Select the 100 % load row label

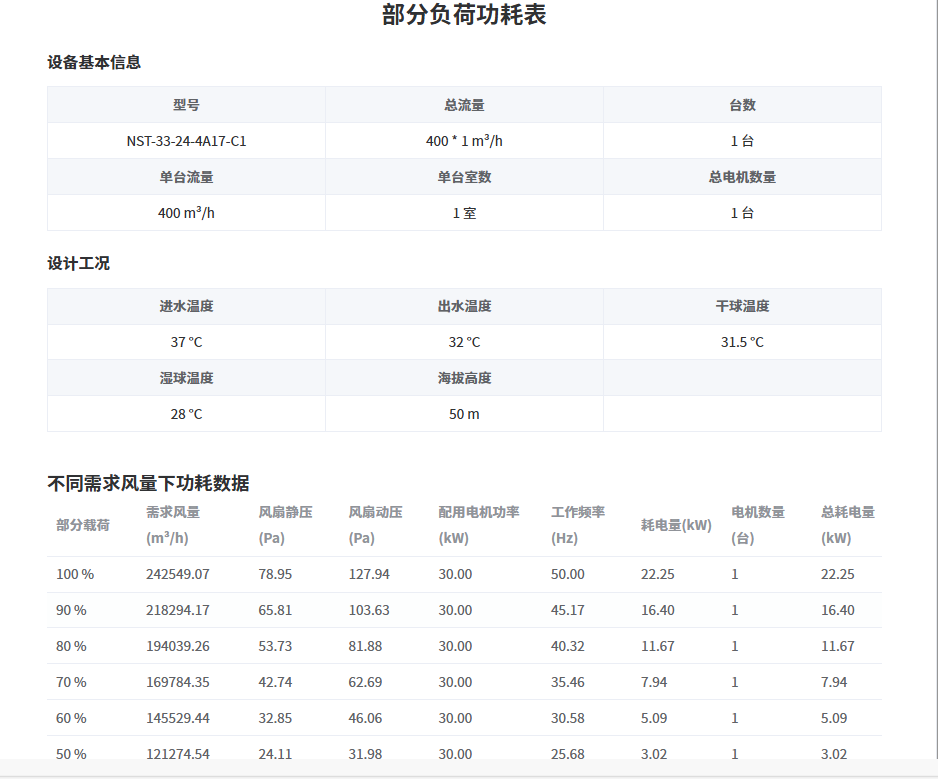tap(75, 574)
